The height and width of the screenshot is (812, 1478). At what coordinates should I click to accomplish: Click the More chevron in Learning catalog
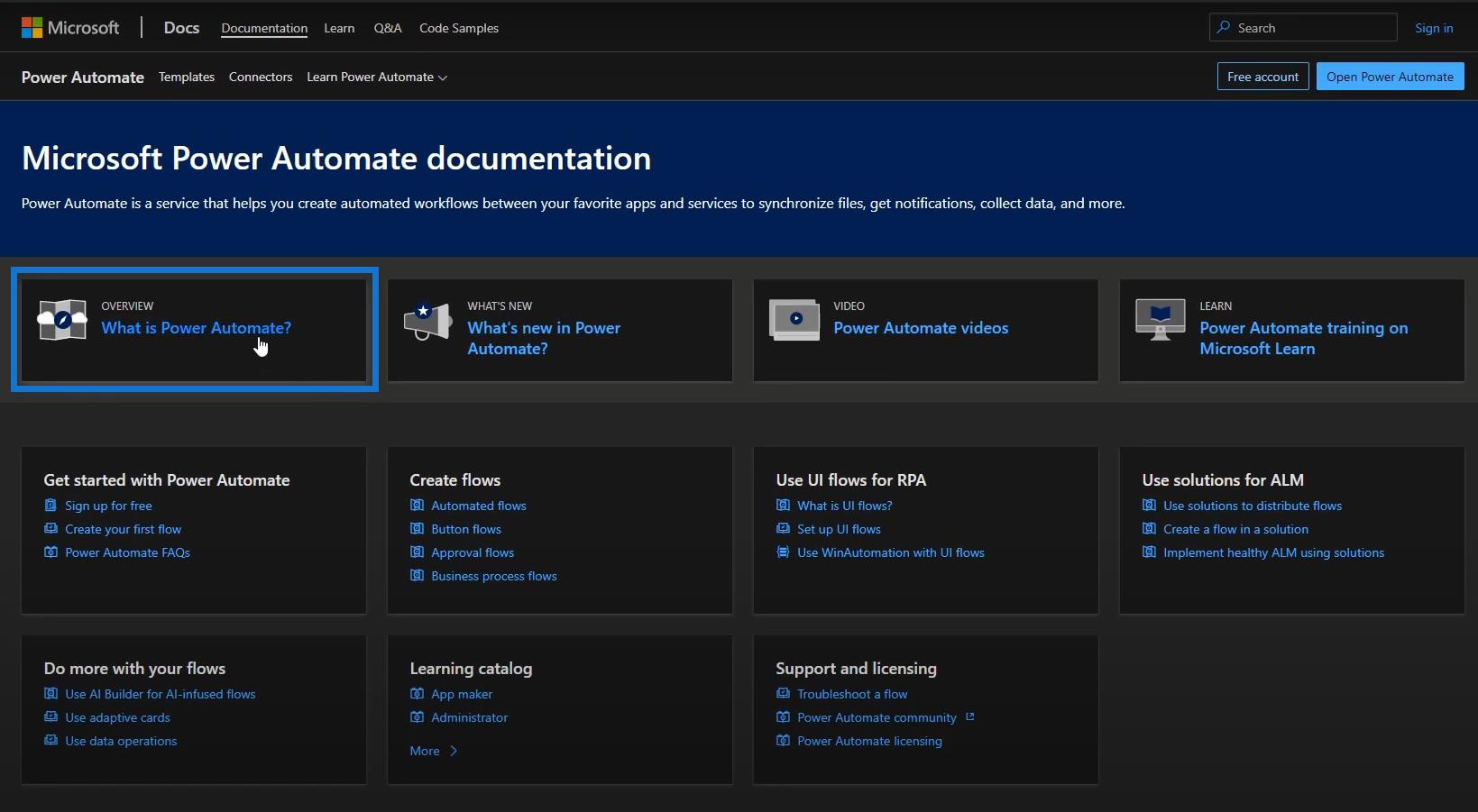[x=454, y=751]
